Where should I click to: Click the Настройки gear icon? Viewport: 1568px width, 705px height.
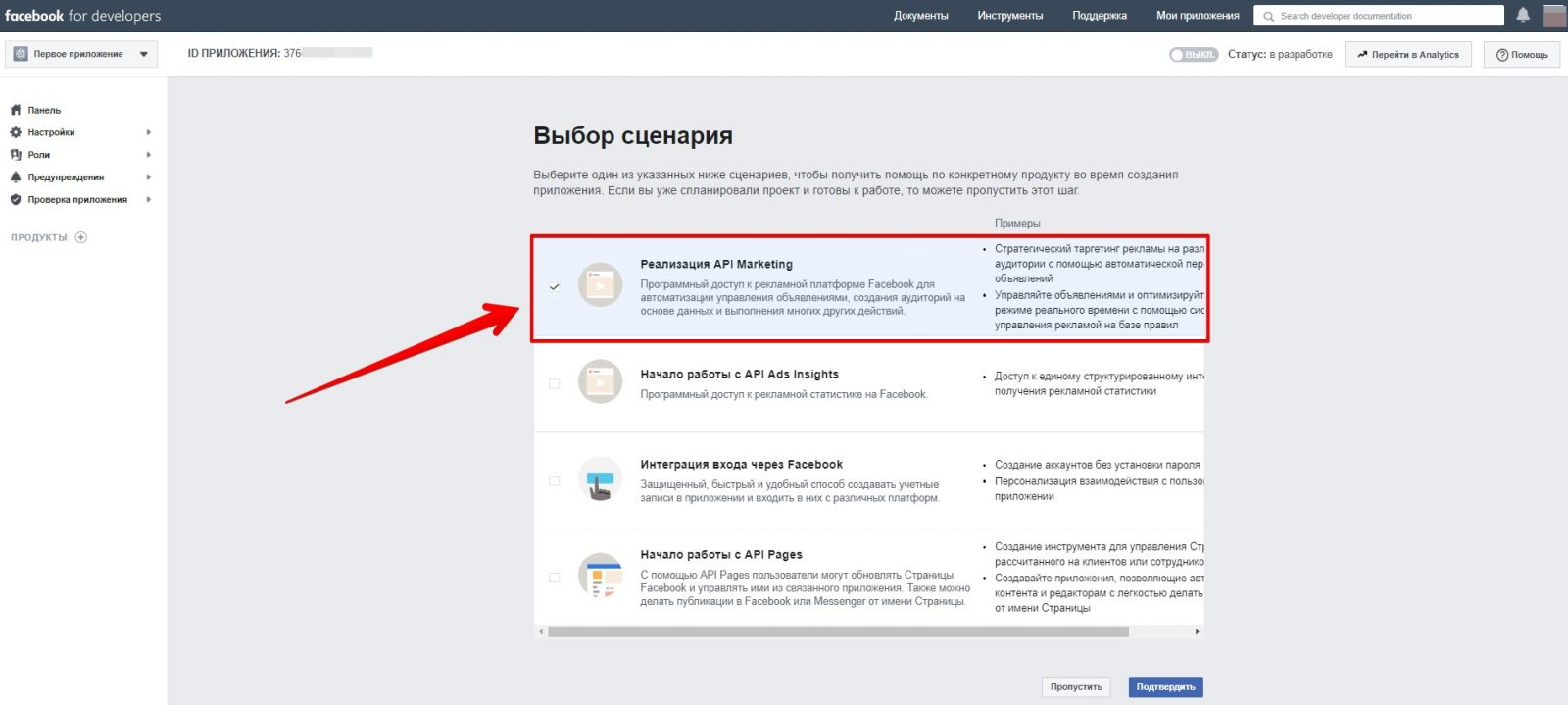point(16,132)
